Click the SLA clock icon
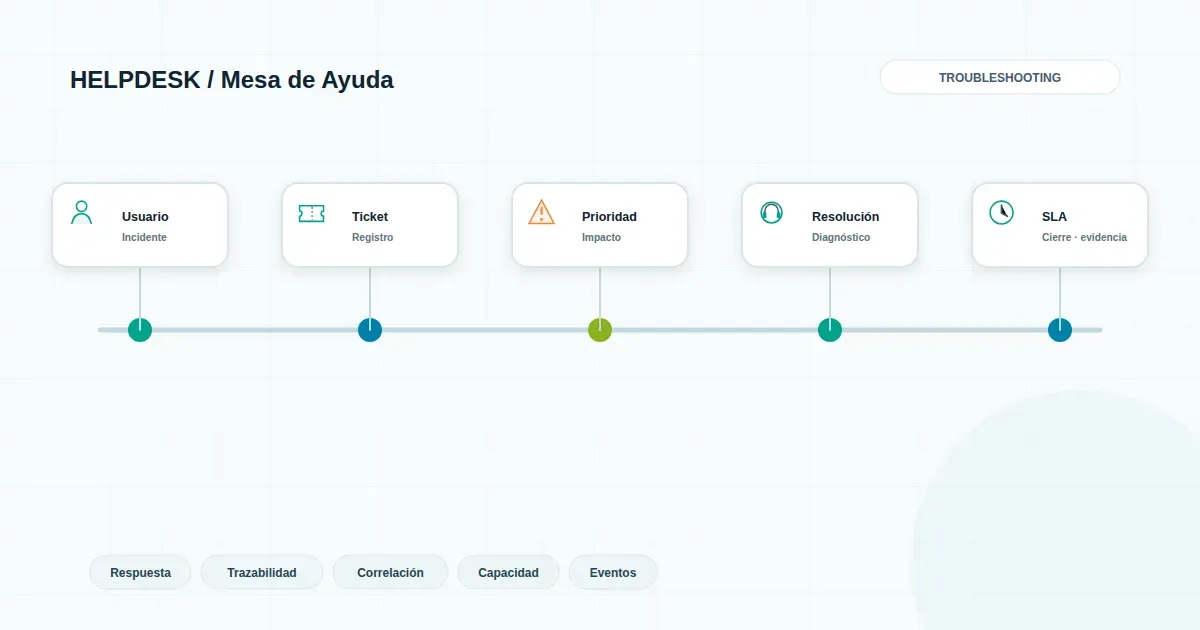Screen dimensions: 1200x630 coord(1001,212)
